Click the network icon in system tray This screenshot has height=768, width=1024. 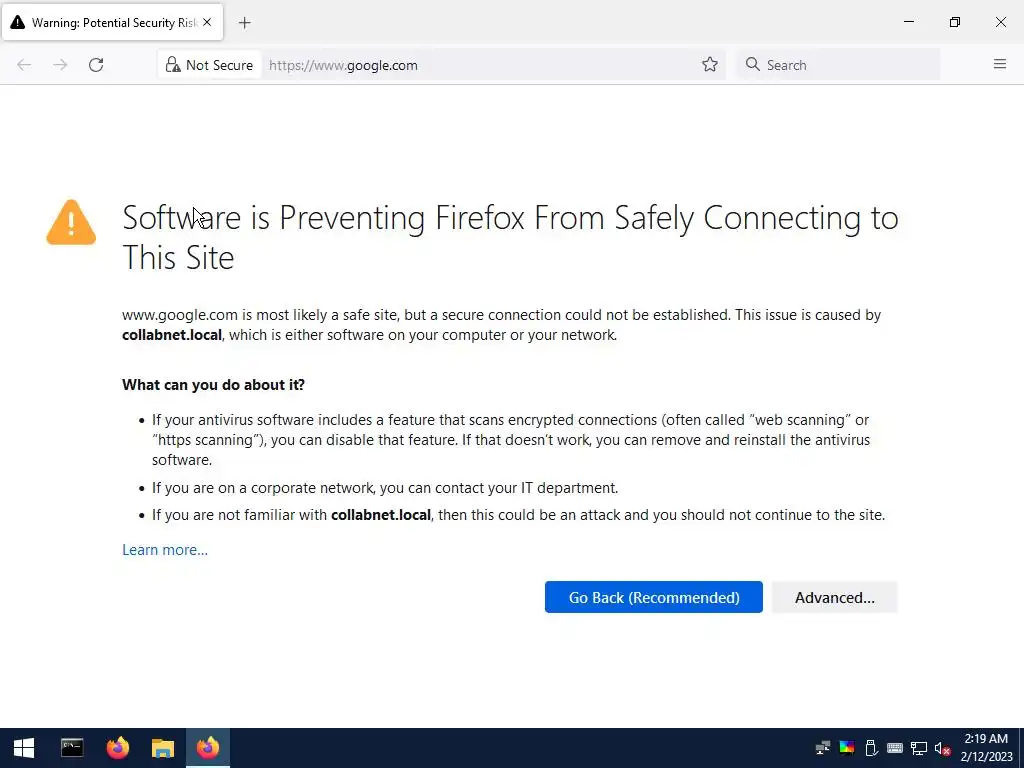click(918, 748)
